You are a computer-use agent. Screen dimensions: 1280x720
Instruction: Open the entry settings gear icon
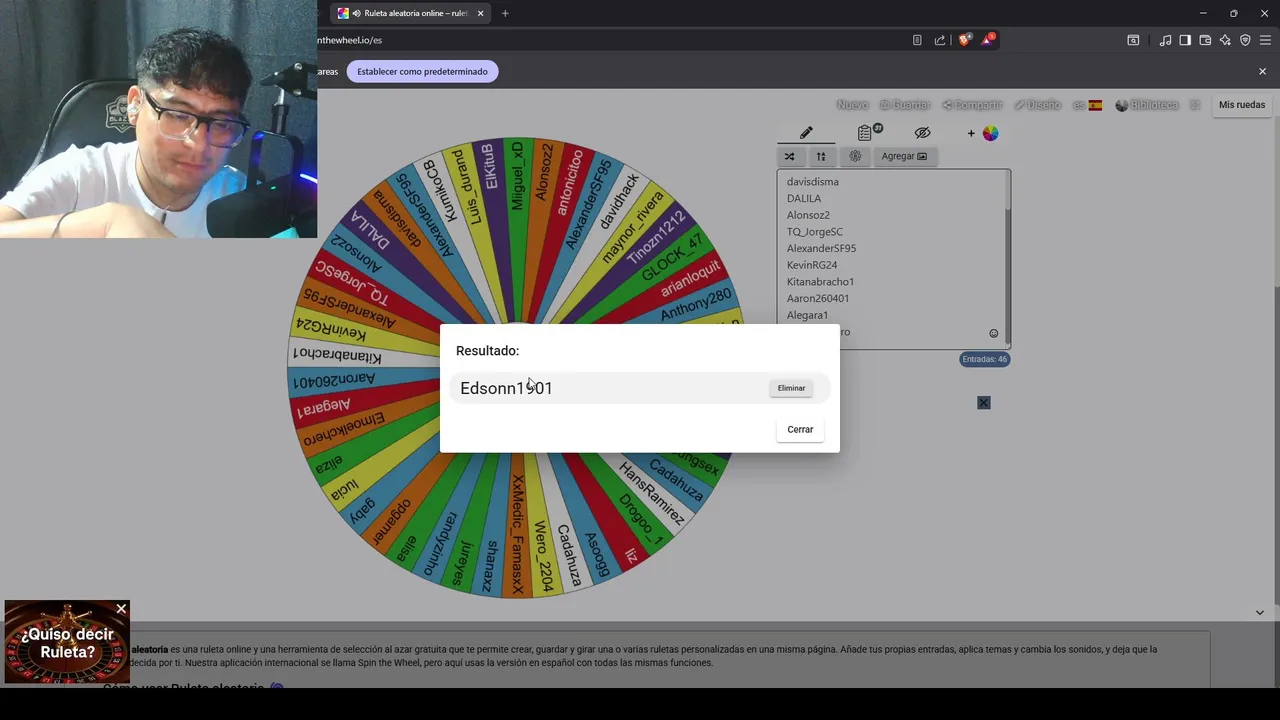coord(855,156)
